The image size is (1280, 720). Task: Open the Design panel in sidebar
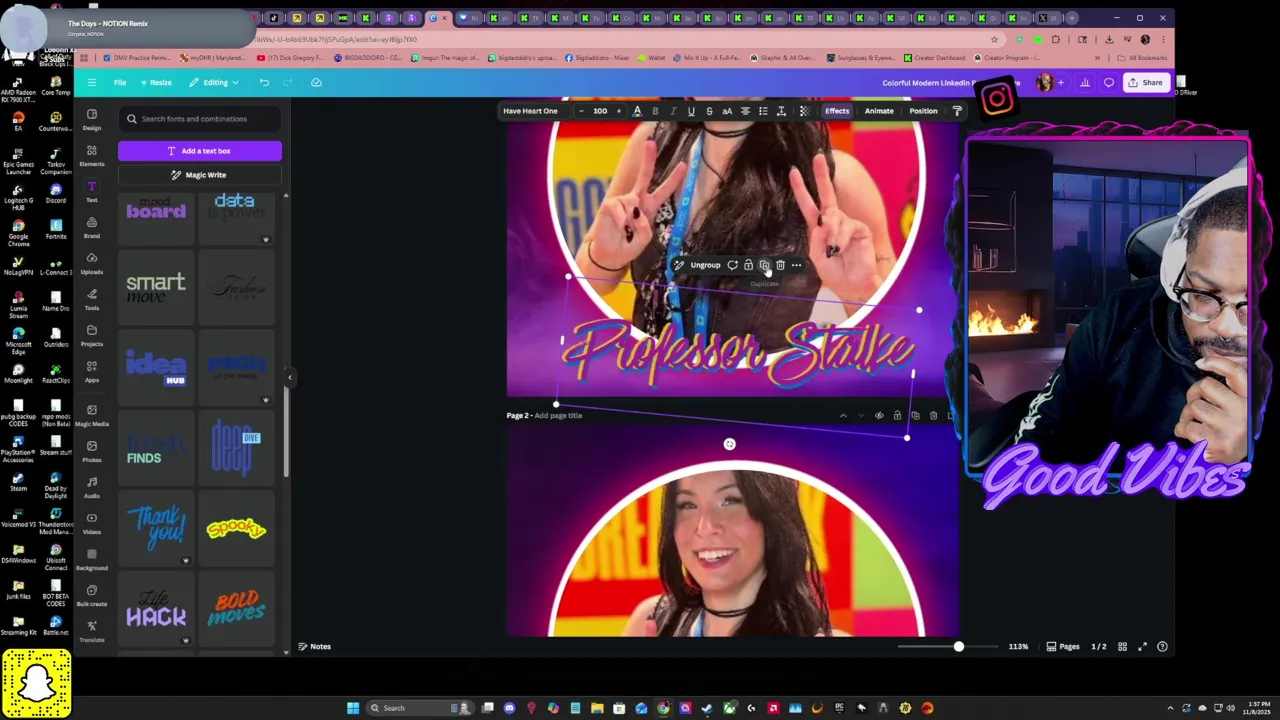92,119
